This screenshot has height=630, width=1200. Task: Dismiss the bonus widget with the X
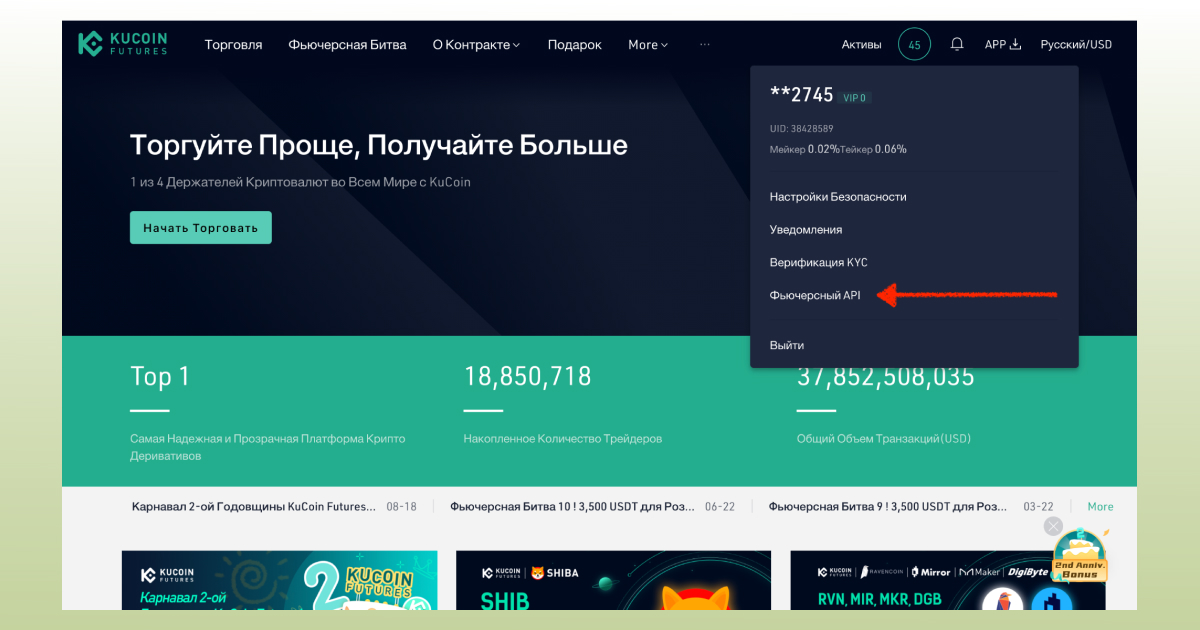point(1053,526)
